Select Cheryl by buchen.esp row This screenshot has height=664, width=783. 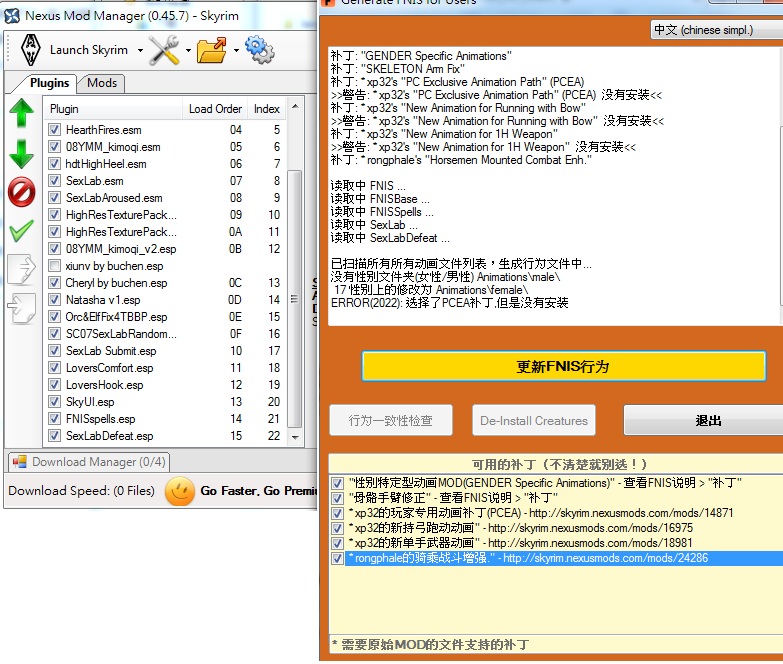165,283
